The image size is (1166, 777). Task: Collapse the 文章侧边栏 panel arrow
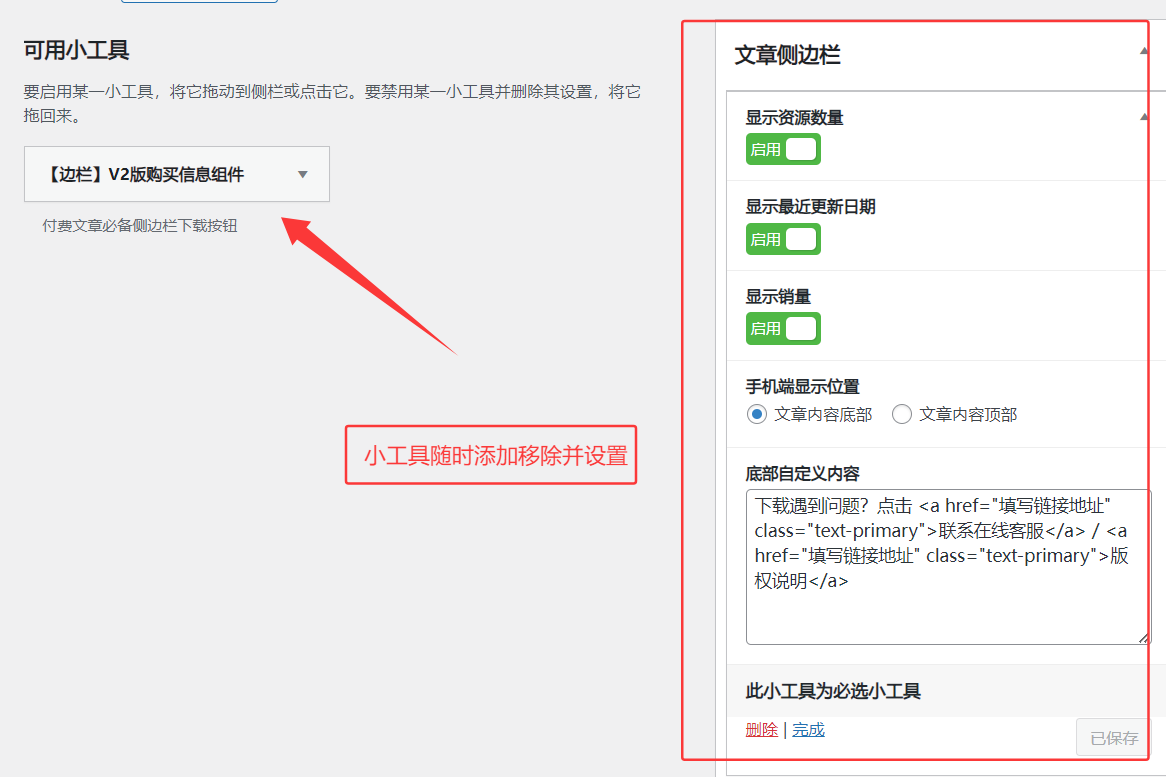pos(1145,52)
